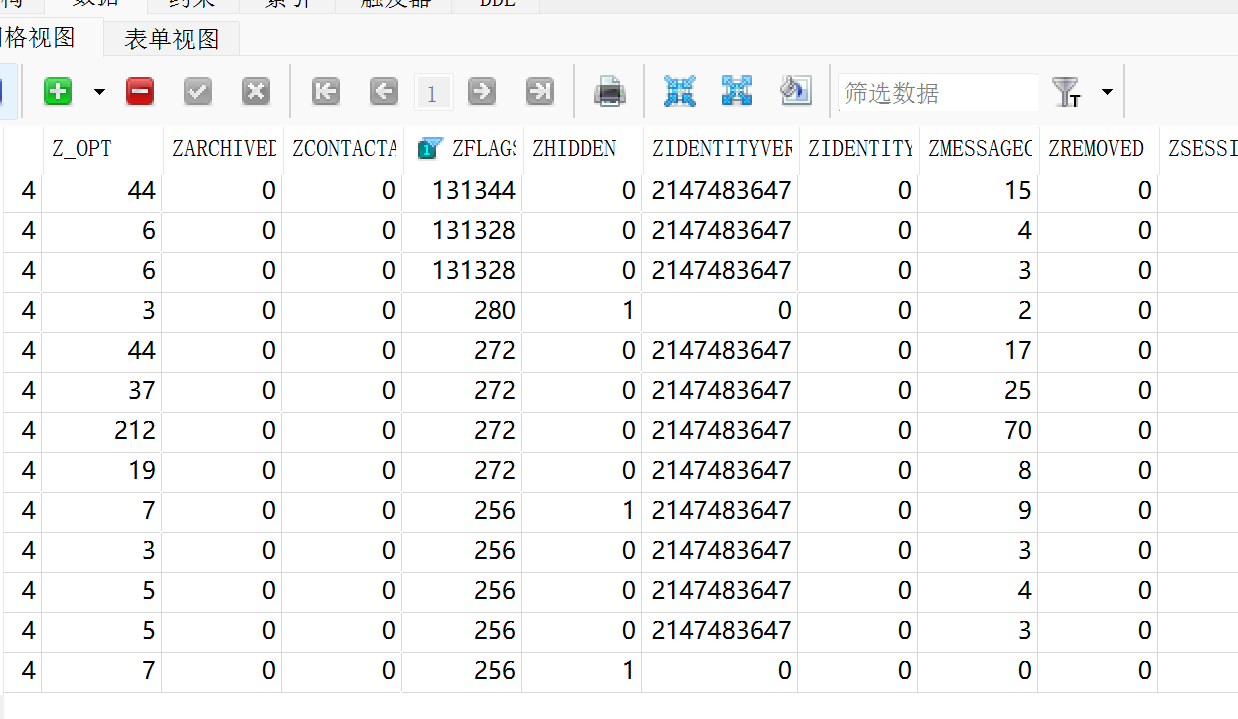Select ZIDENTITYVER value 0 in last row
This screenshot has width=1238, height=719.
tap(720, 670)
